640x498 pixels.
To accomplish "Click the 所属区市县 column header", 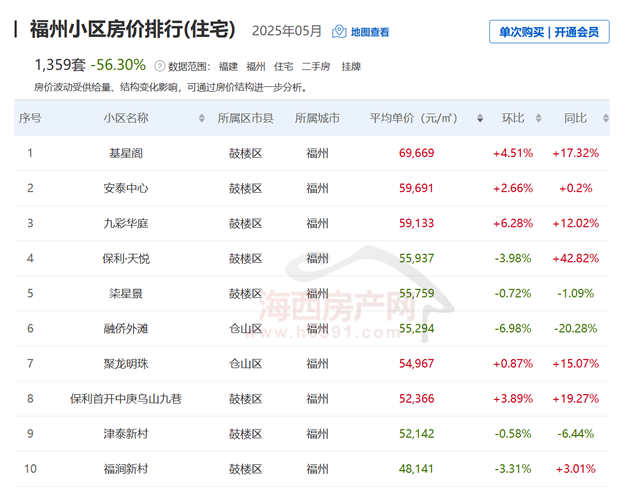I will (245, 118).
